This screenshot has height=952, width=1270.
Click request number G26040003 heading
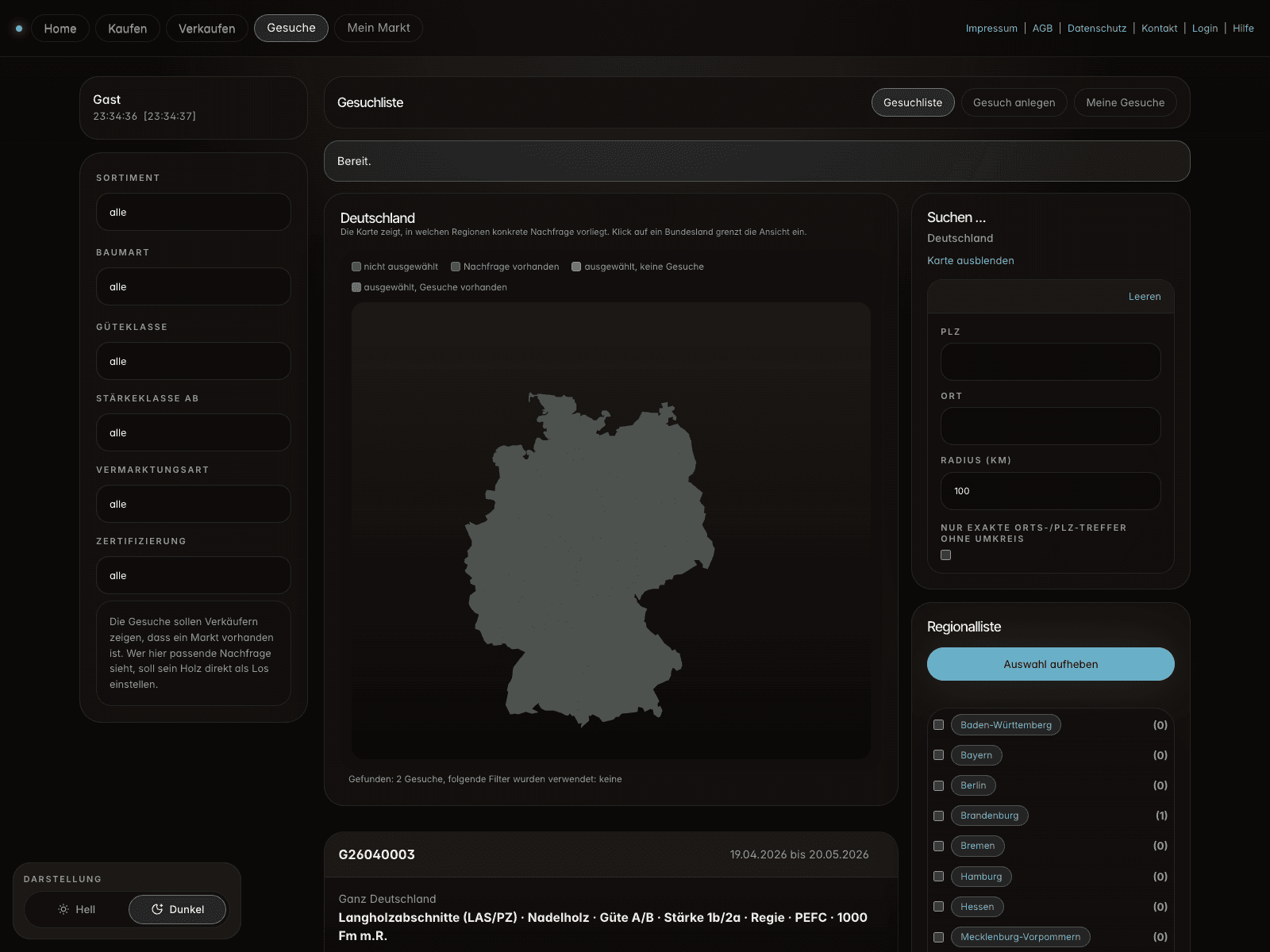click(x=377, y=854)
